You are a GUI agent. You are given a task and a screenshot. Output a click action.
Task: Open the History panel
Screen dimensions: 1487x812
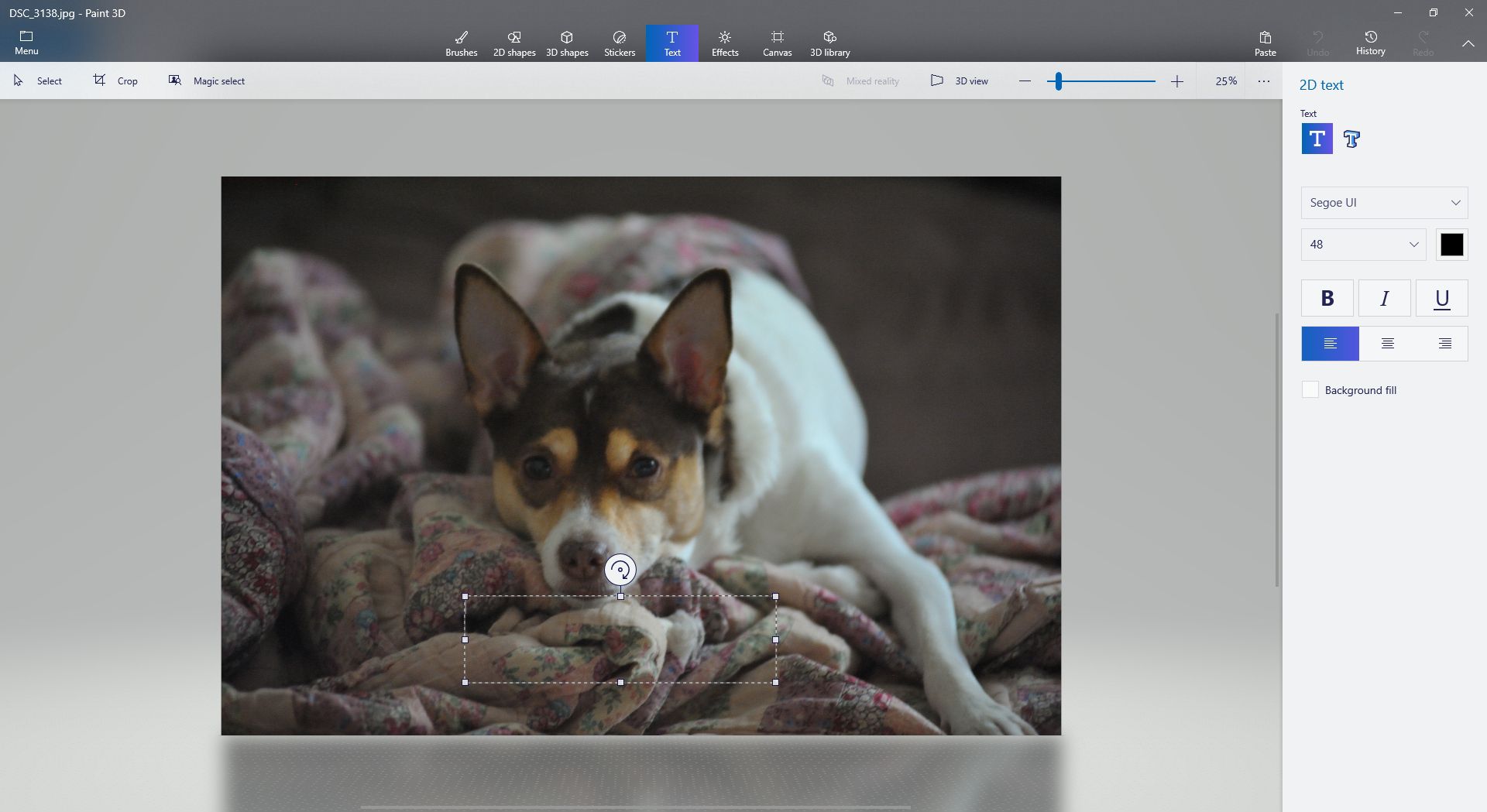point(1370,43)
